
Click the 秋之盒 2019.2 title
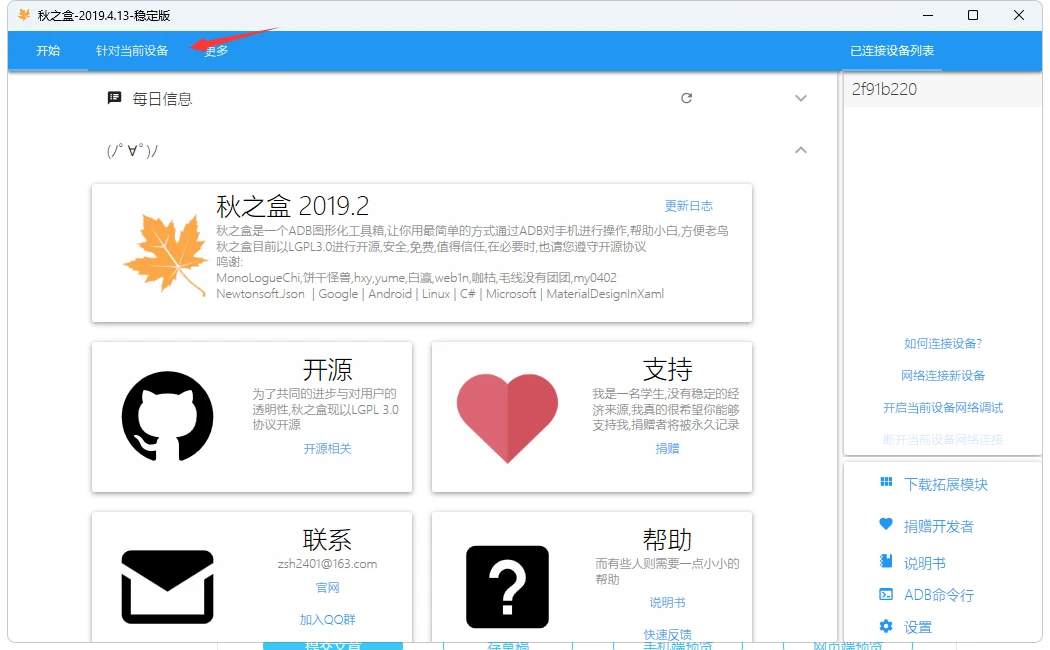pos(293,206)
